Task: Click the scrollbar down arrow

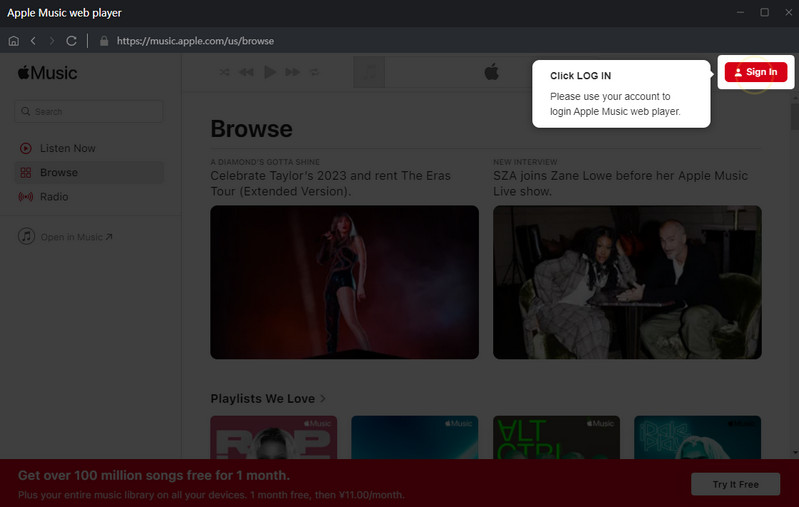Action: point(795,452)
